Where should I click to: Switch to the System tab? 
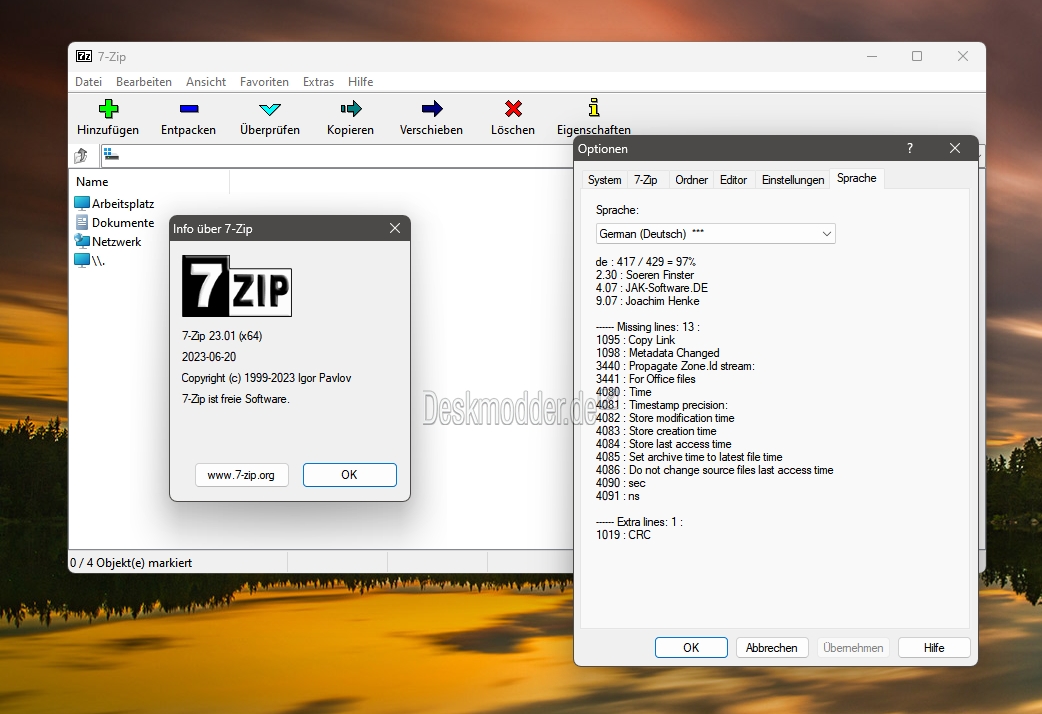(605, 179)
